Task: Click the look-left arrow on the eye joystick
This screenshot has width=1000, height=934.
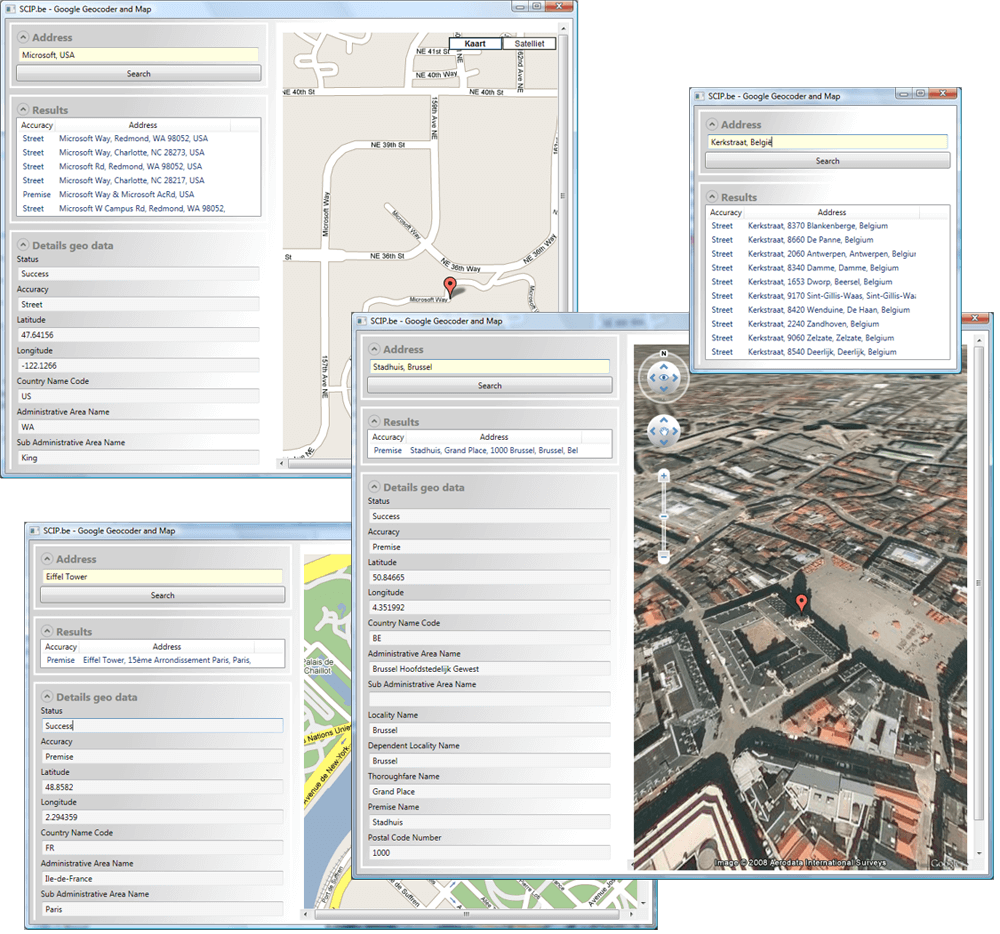Action: tap(652, 378)
